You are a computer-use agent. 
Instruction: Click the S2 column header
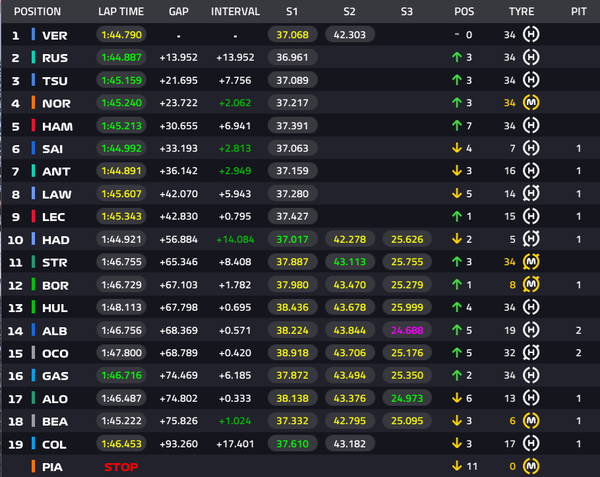(x=349, y=11)
